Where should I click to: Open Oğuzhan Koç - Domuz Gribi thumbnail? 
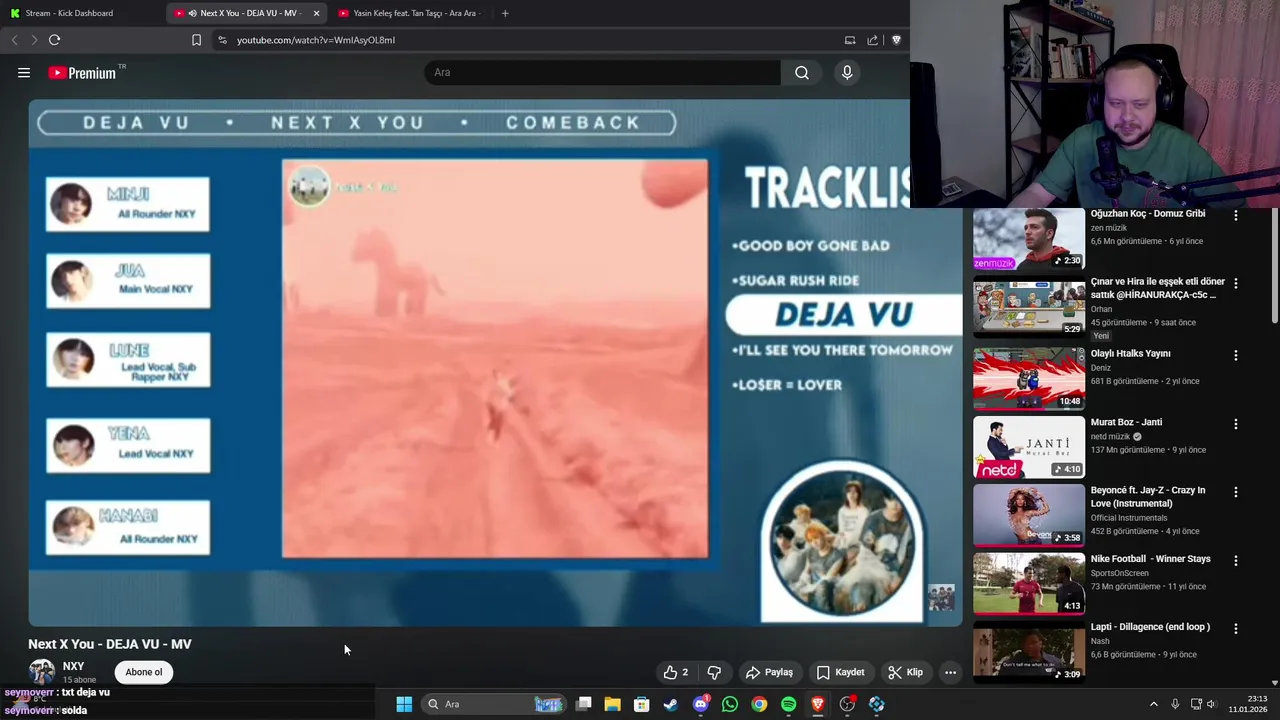pyautogui.click(x=1029, y=240)
